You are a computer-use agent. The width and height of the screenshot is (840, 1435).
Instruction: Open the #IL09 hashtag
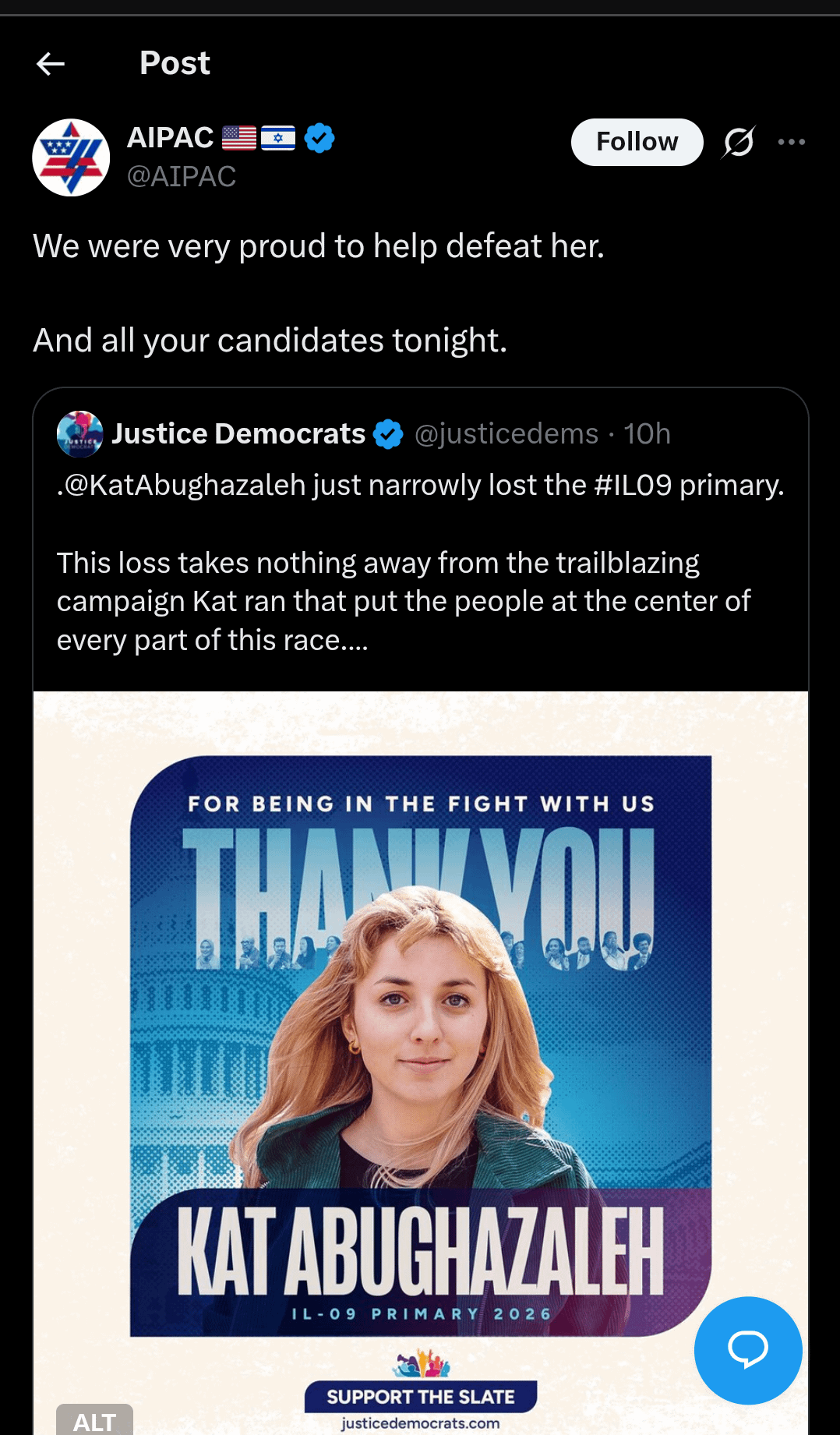(x=632, y=485)
